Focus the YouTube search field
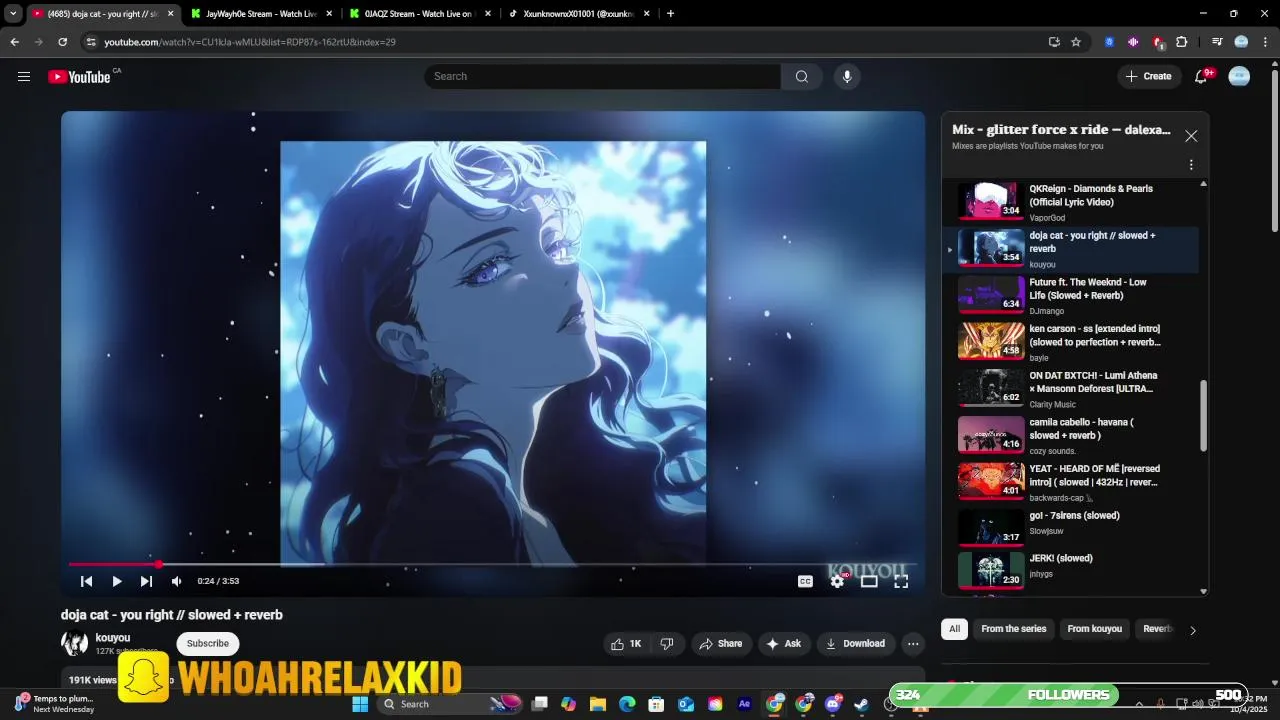The width and height of the screenshot is (1280, 720). click(x=602, y=77)
